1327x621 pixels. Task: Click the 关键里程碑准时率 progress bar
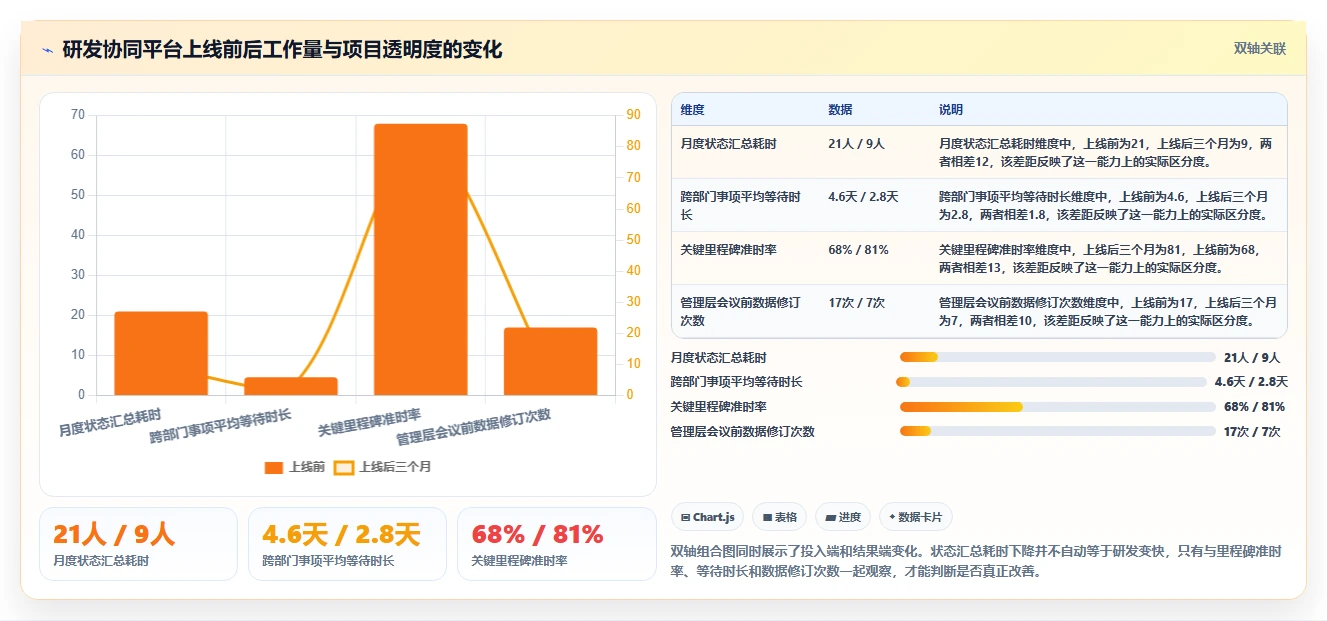pos(1057,407)
